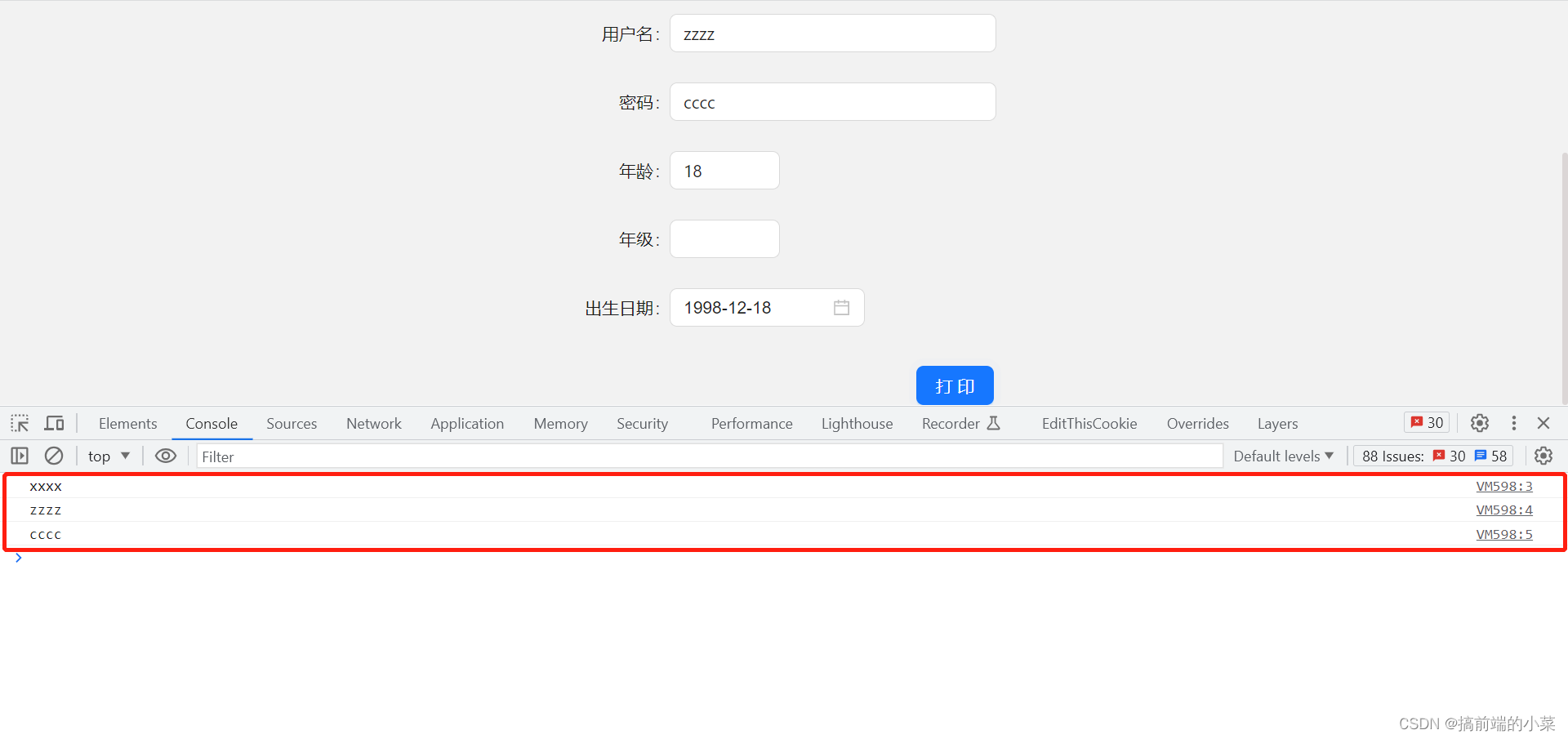Open the 'Default levels' dropdown
Image resolution: width=1568 pixels, height=739 pixels.
click(1282, 456)
